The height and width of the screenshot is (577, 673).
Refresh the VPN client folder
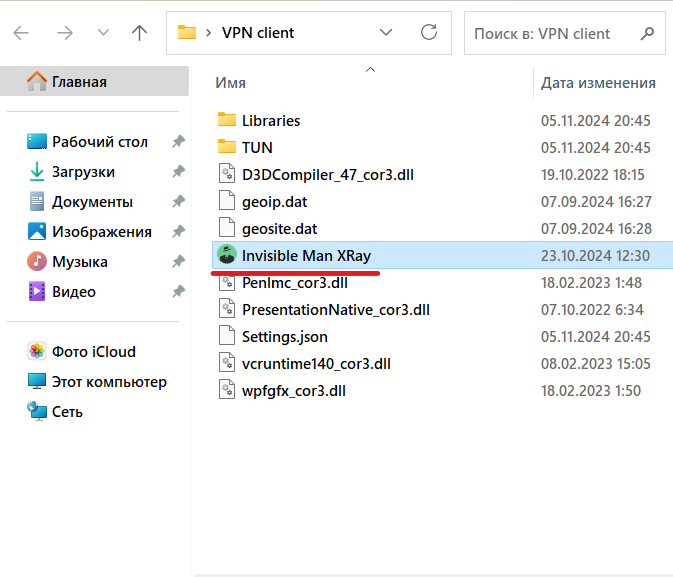[x=429, y=32]
